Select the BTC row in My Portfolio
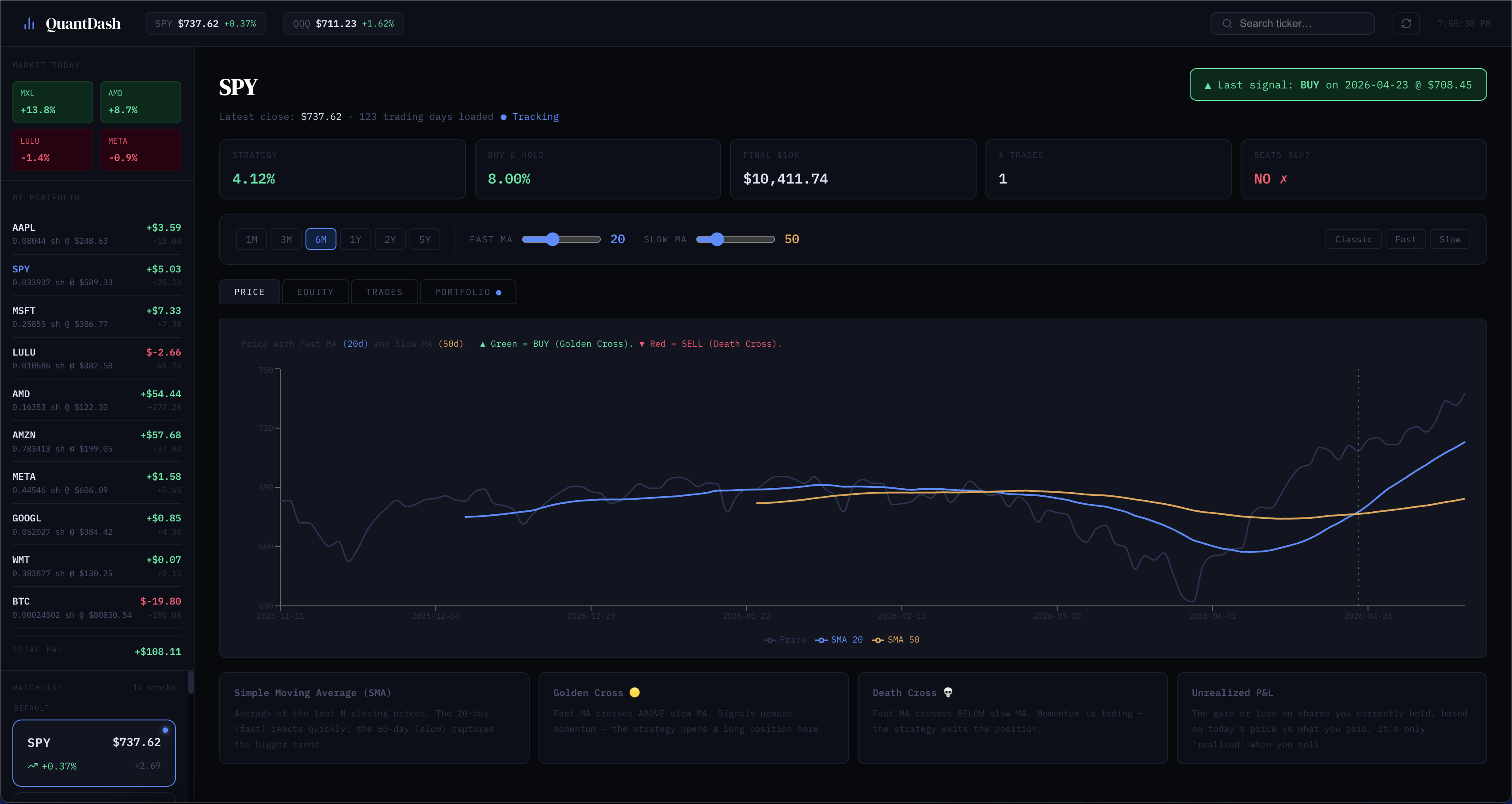Screen dimensions: 1512x804 click(x=97, y=608)
